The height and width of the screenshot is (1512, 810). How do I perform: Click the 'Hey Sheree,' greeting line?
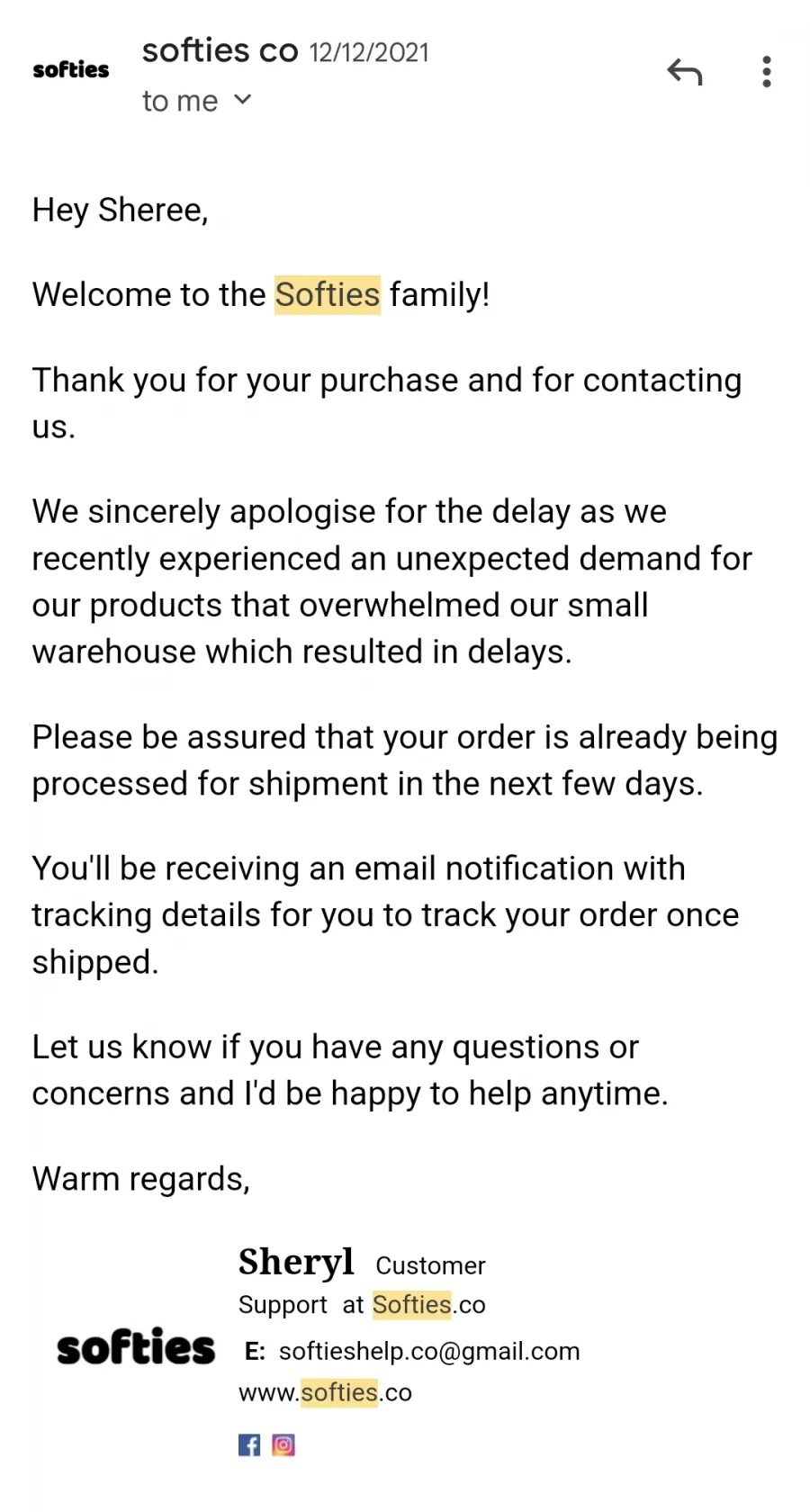click(x=121, y=210)
